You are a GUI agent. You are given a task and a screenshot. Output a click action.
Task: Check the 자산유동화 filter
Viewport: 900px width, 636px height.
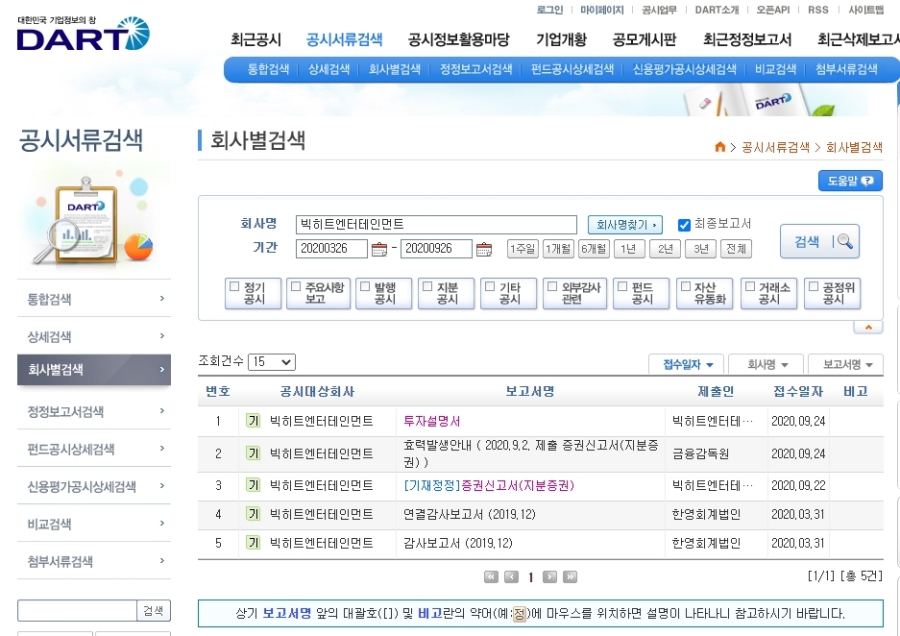[685, 286]
